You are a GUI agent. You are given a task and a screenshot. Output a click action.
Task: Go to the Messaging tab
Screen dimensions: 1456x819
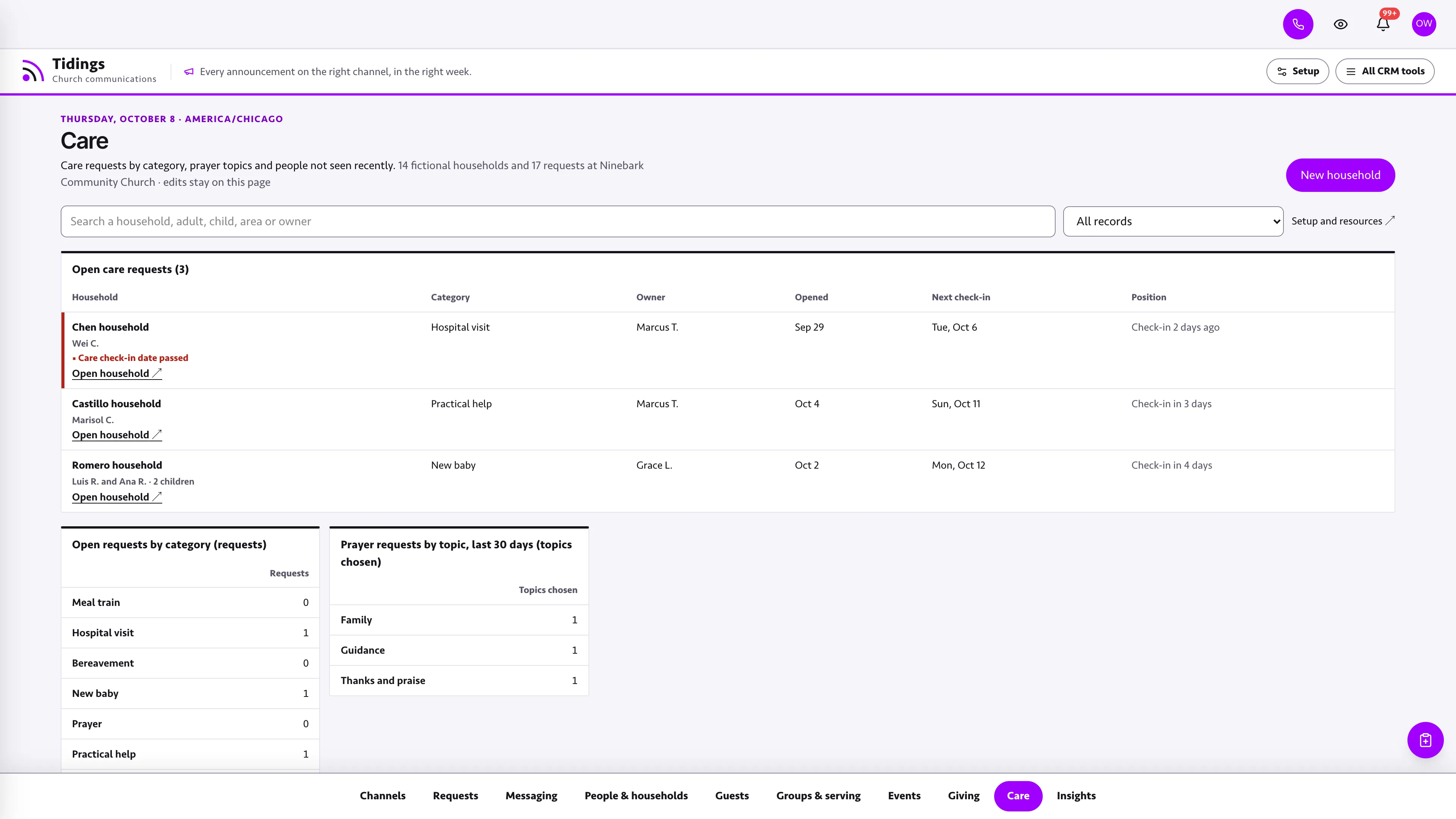coord(531,796)
